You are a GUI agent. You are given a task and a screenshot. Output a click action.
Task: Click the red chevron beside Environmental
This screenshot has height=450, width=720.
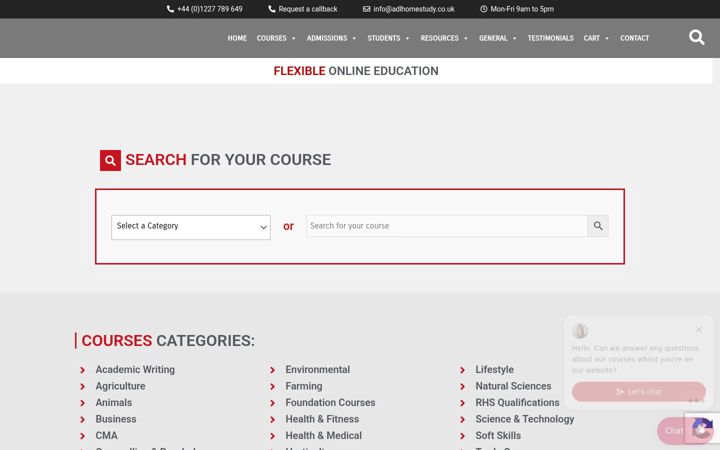273,370
